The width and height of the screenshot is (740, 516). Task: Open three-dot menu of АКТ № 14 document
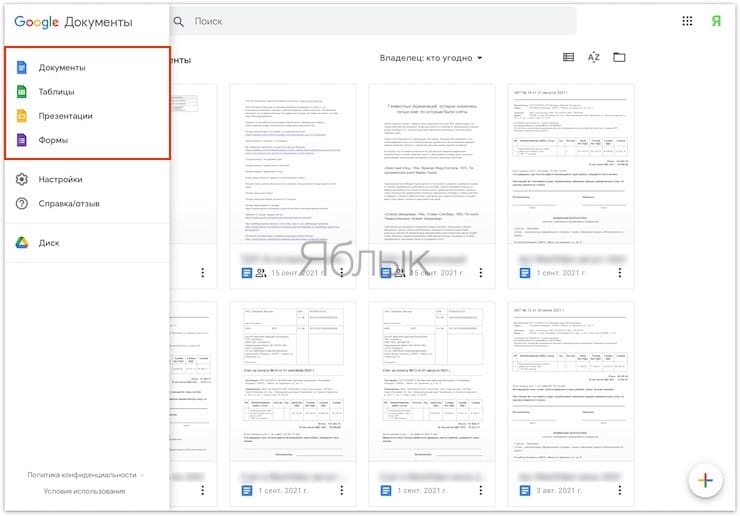pyautogui.click(x=620, y=273)
